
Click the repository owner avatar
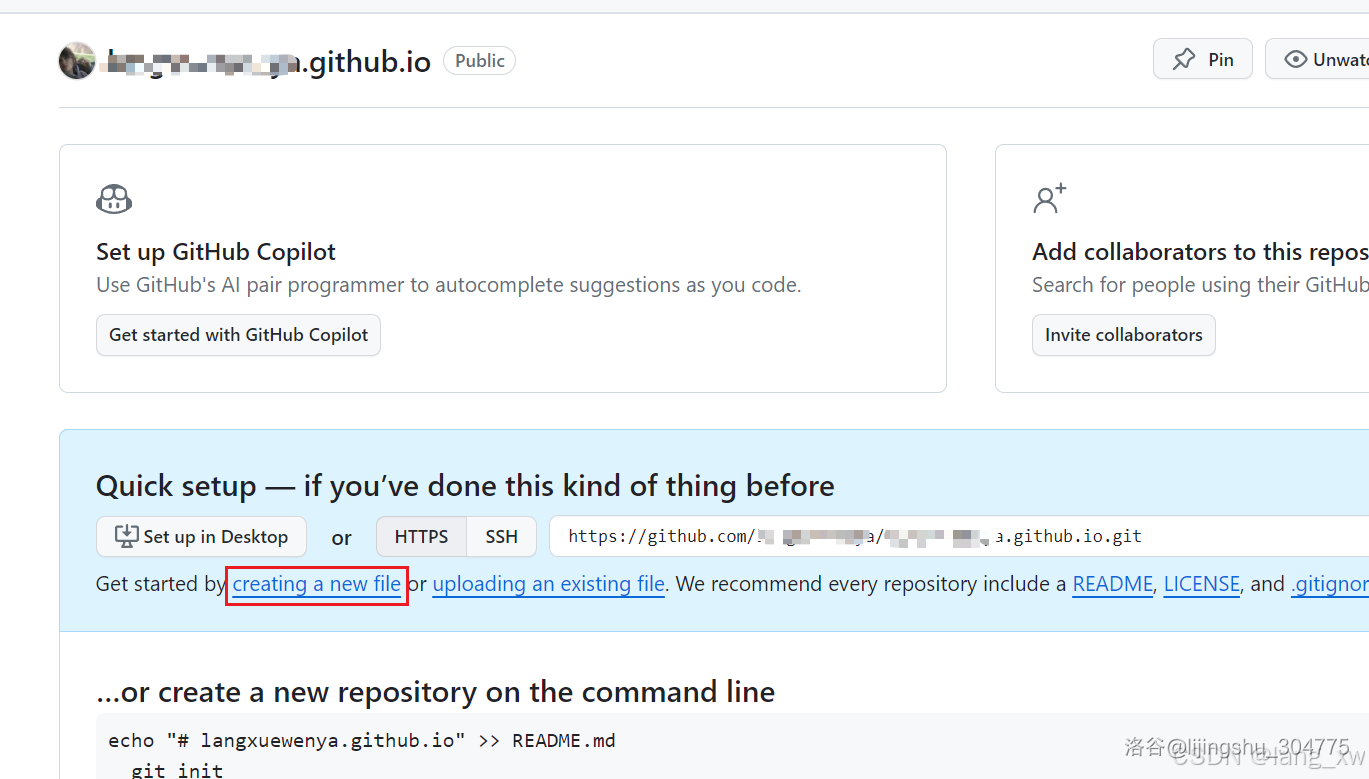point(77,61)
